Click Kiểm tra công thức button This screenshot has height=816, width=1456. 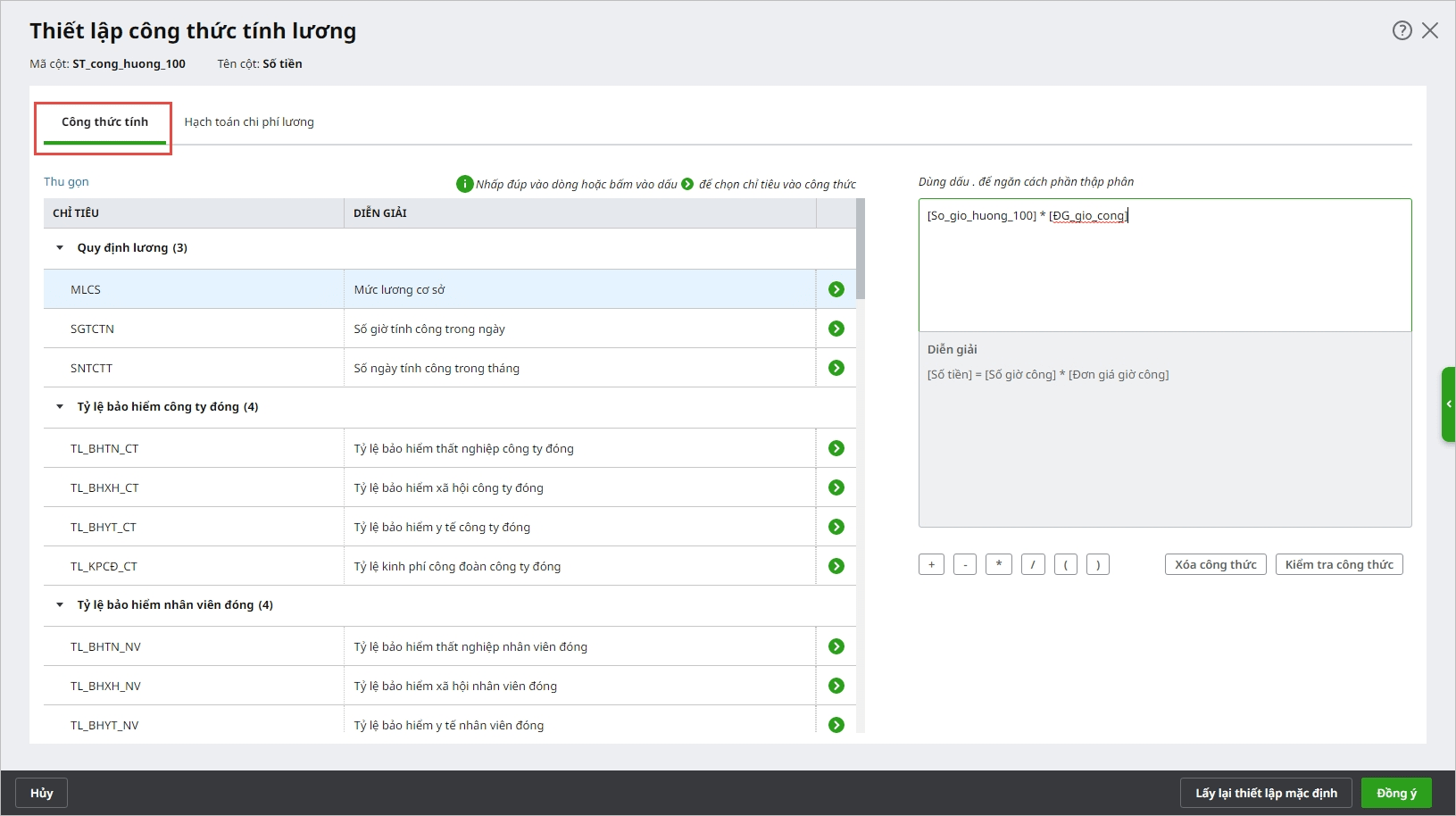[x=1338, y=564]
